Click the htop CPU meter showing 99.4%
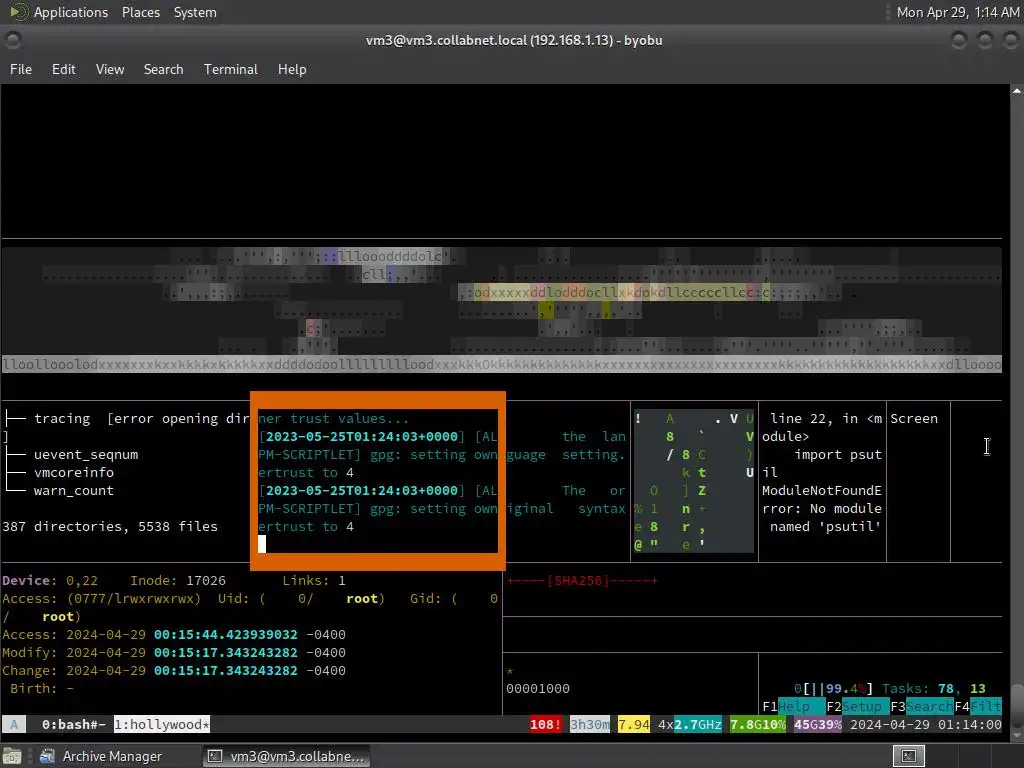The height and width of the screenshot is (768, 1024). point(833,688)
